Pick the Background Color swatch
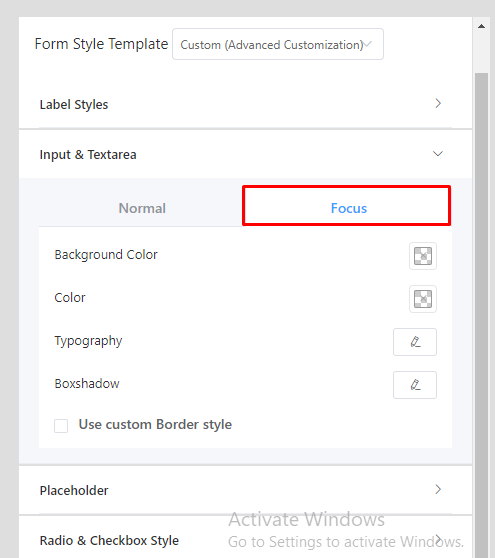495x558 pixels. 423,256
